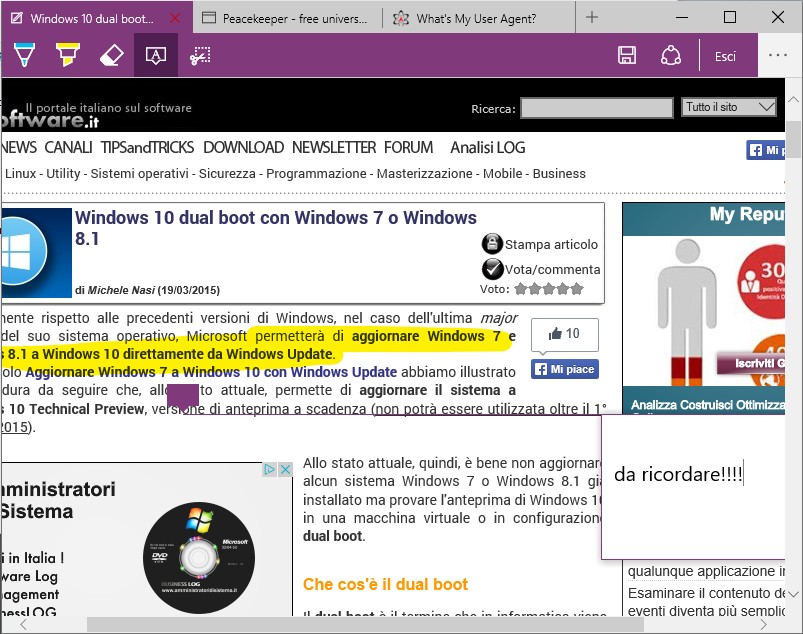Image resolution: width=803 pixels, height=634 pixels.
Task: Click the Facebook Mi piace button beside article
Action: coord(564,369)
